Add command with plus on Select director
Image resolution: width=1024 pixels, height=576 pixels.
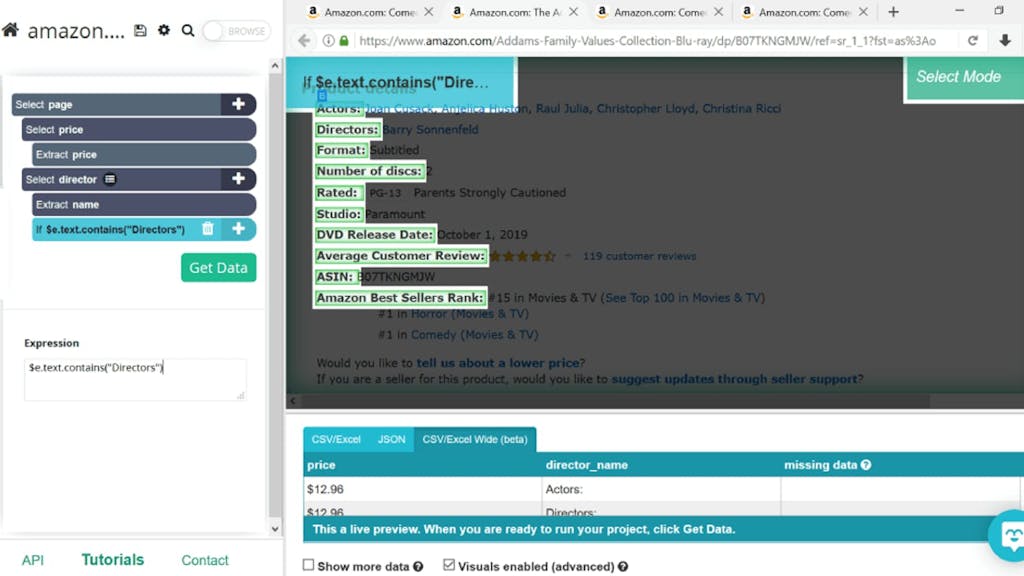click(x=238, y=178)
